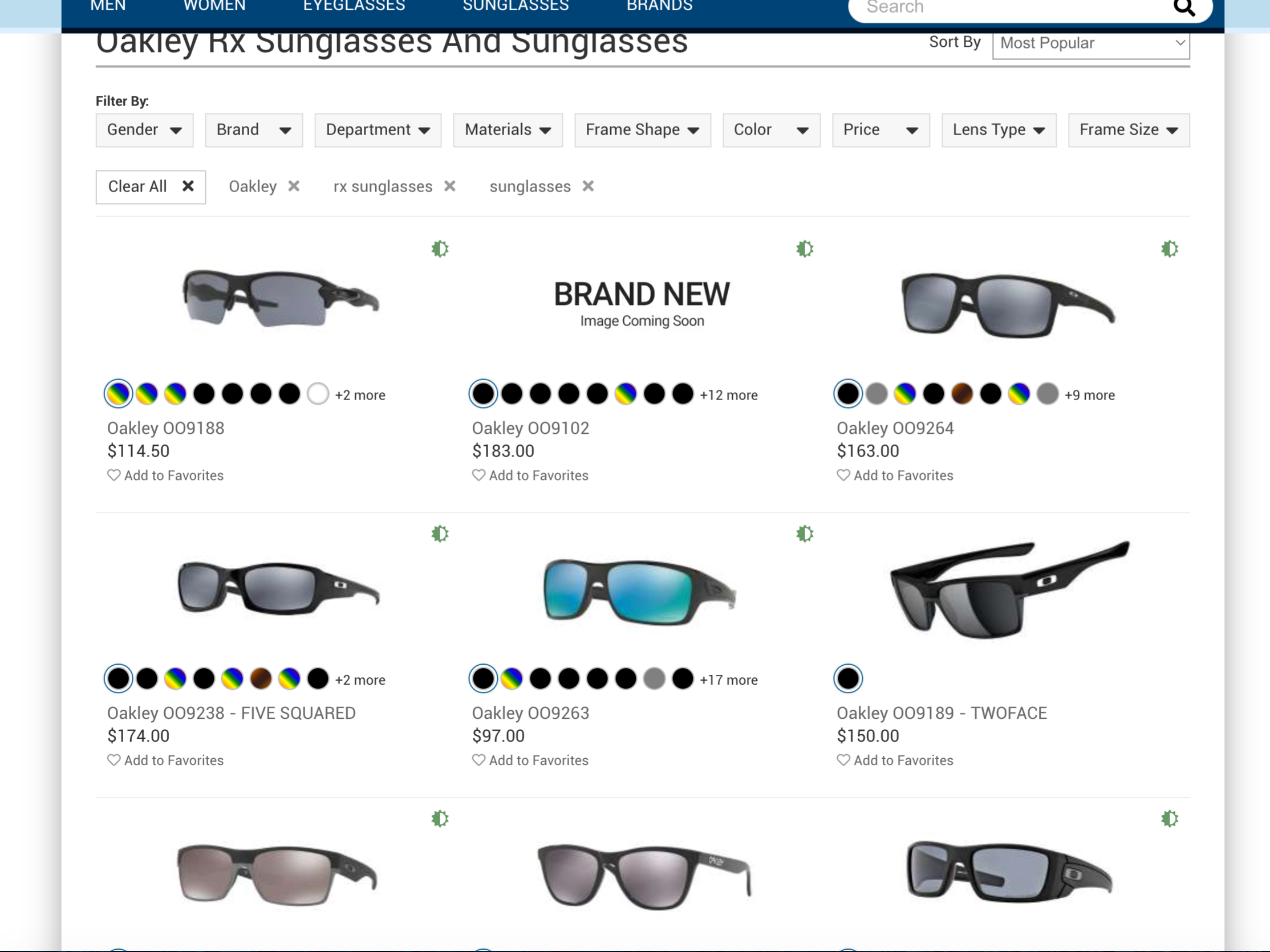The height and width of the screenshot is (952, 1270).
Task: Click heart icon for Oakley OO9264
Action: 843,475
